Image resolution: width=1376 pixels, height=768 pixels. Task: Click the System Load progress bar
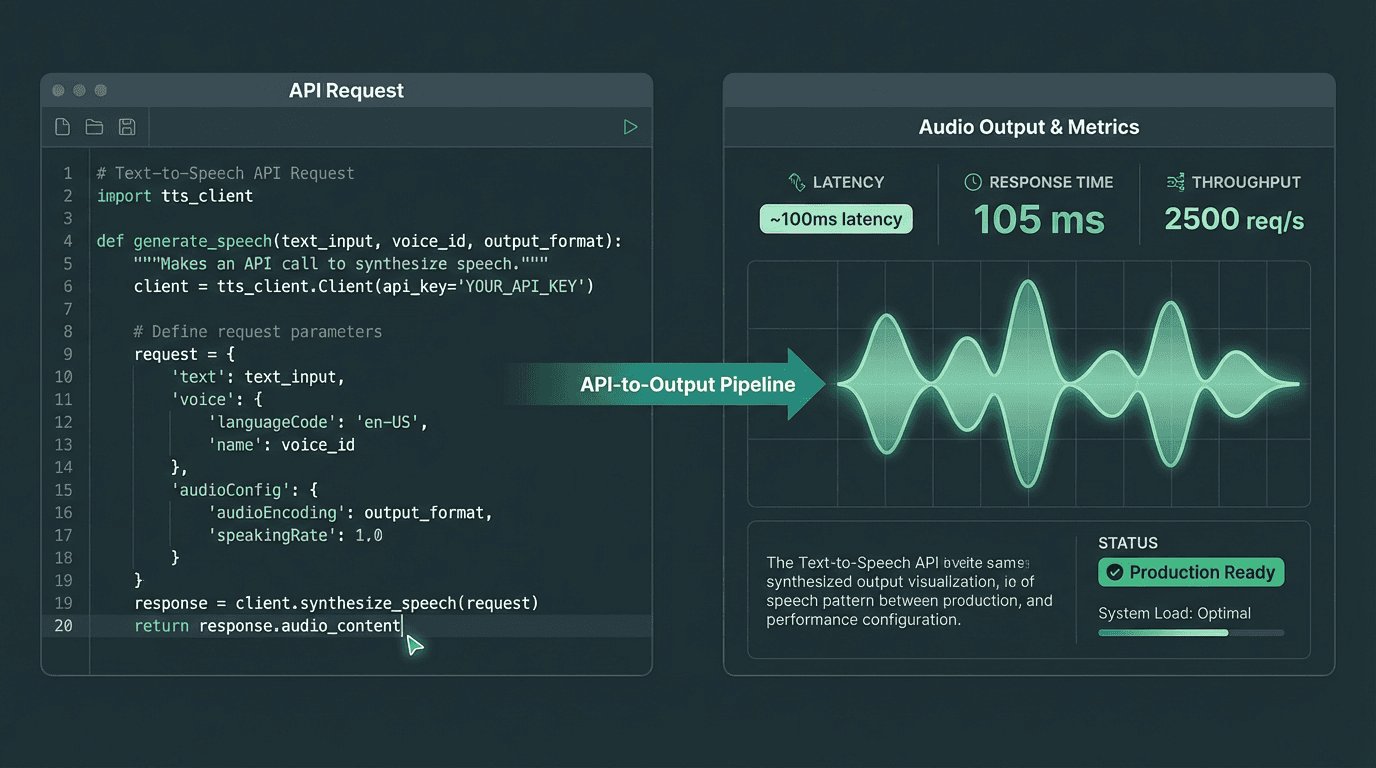(1191, 633)
